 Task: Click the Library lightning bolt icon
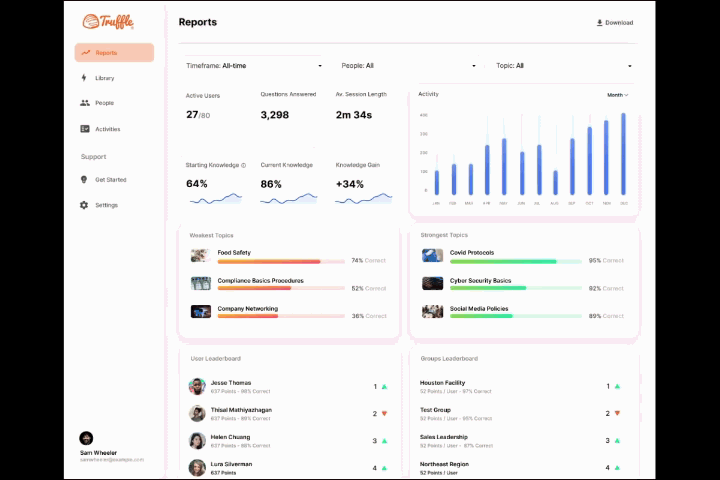[x=84, y=78]
